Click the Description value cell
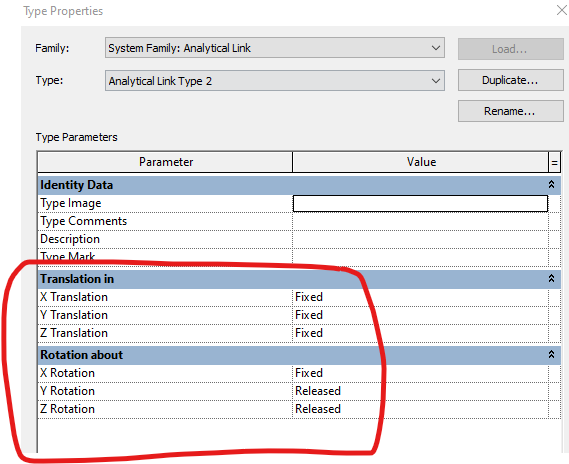The height and width of the screenshot is (464, 569). [x=420, y=239]
